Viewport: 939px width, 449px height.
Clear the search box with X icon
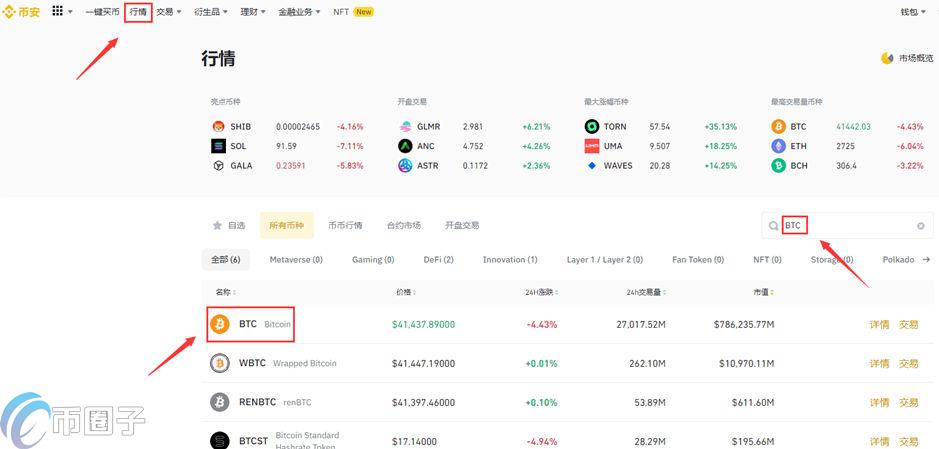click(x=921, y=226)
